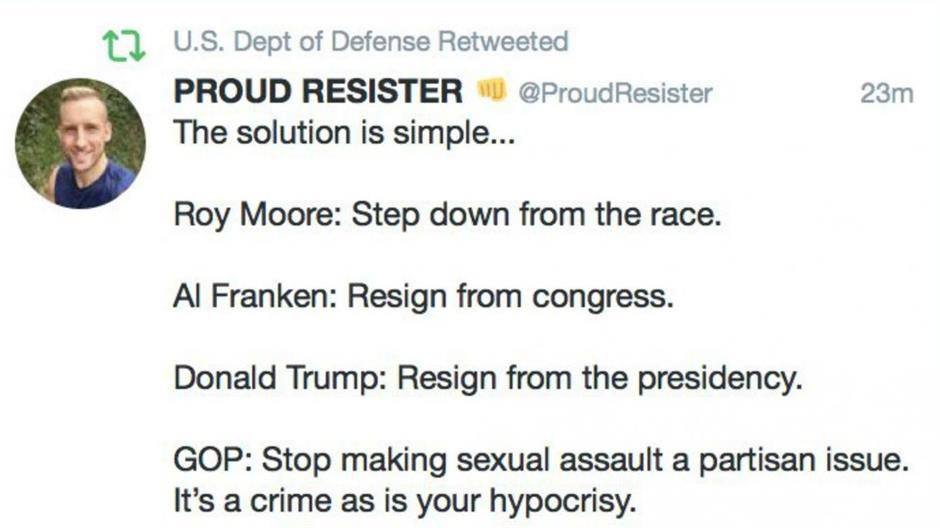Click the 23m tweet timestamp
This screenshot has height=528, width=940.
886,94
